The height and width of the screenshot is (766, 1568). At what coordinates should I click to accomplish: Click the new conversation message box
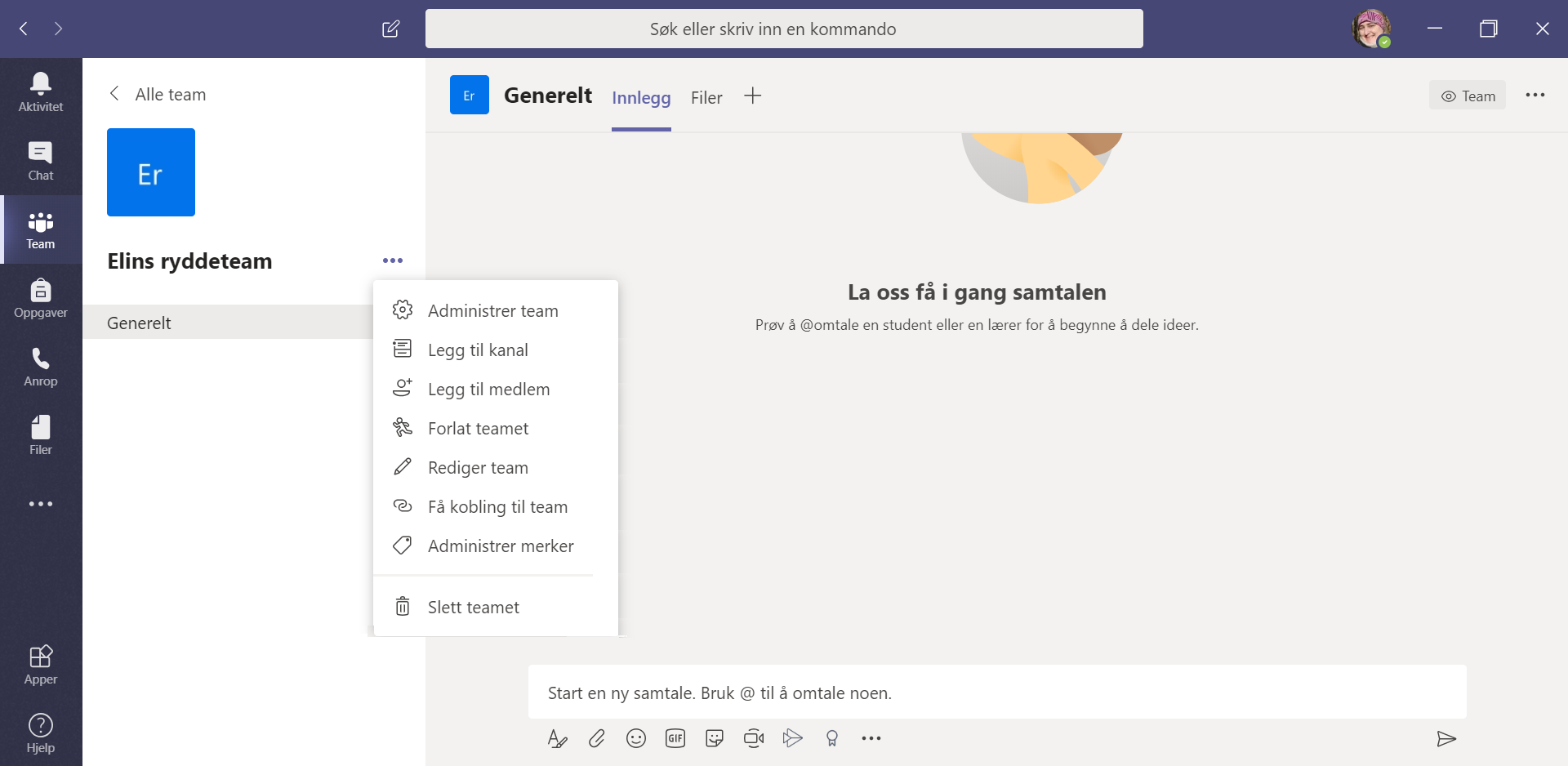click(x=997, y=693)
